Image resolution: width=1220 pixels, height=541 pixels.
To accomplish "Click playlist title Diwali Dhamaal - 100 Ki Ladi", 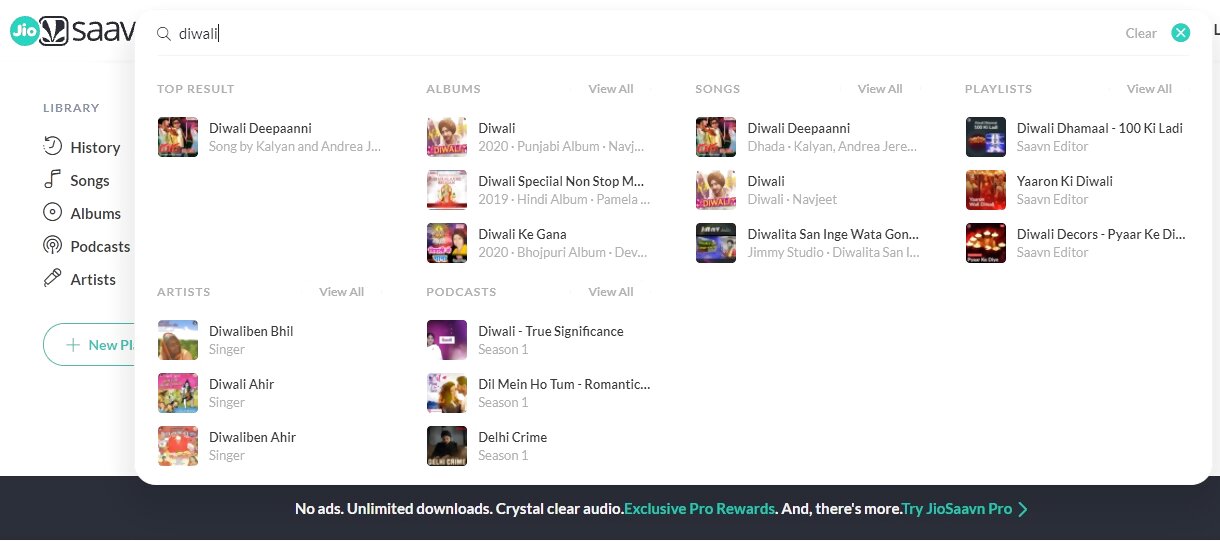I will point(1100,128).
